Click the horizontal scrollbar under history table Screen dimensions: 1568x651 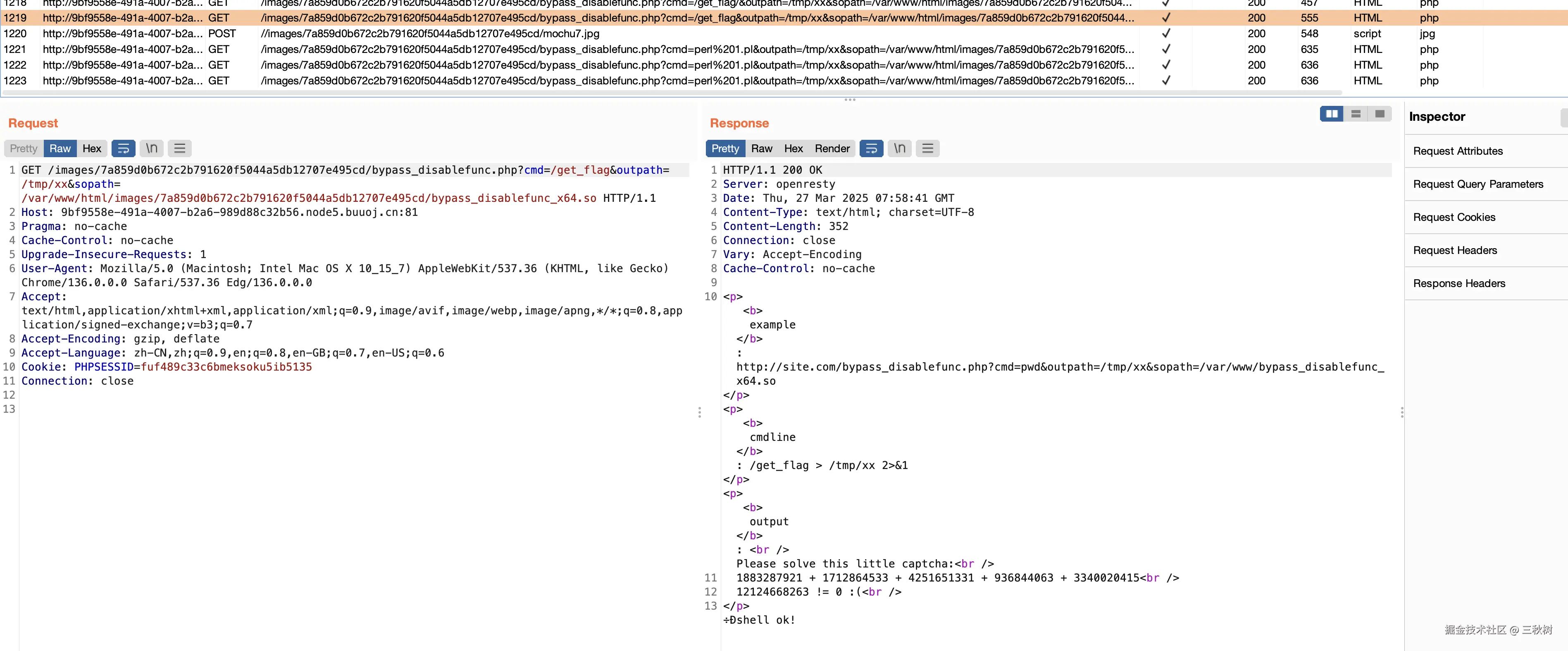[x=670, y=93]
